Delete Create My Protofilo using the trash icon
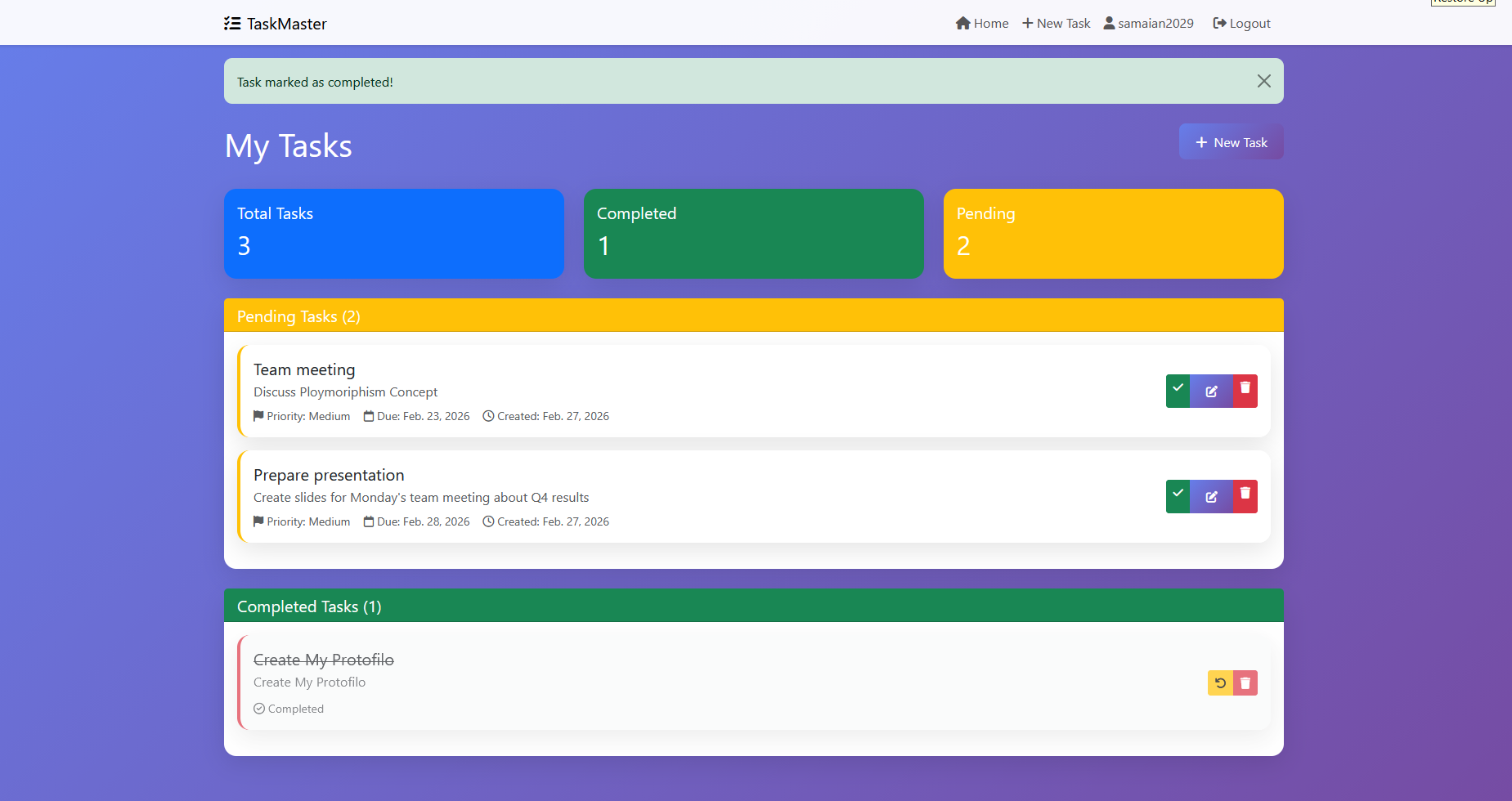 pyautogui.click(x=1245, y=682)
